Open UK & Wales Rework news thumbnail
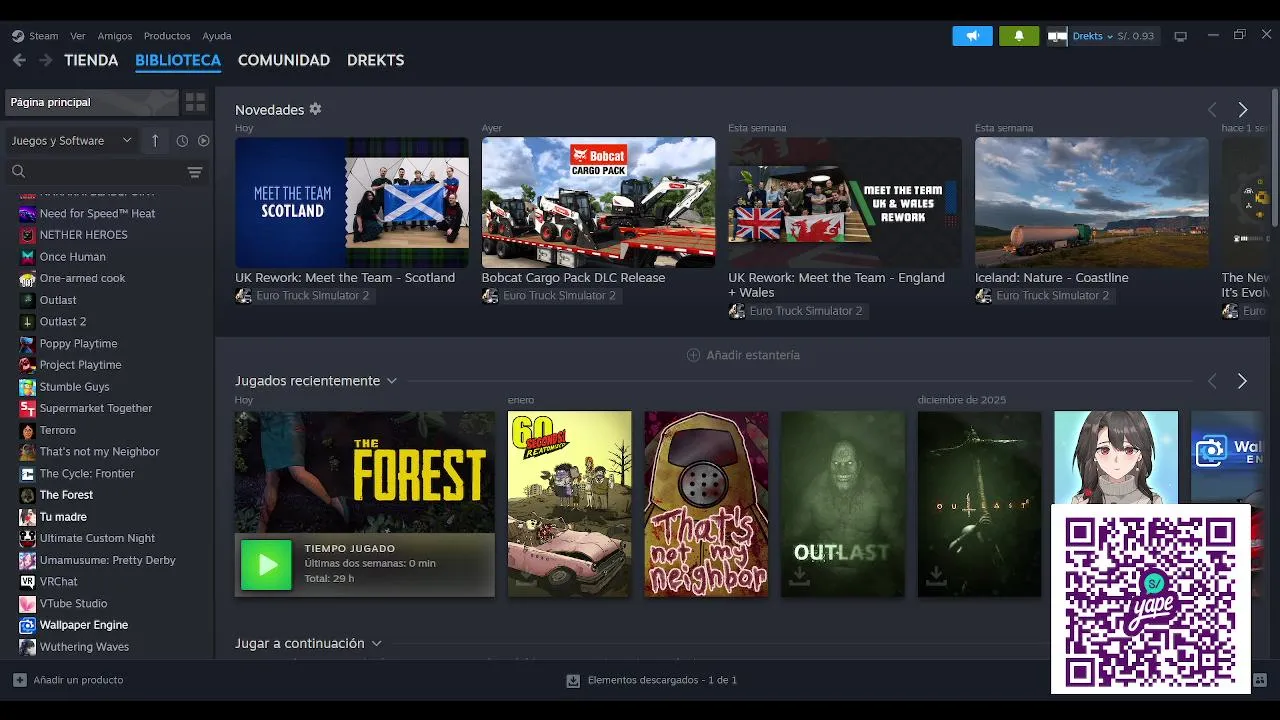This screenshot has width=1280, height=720. 845,202
